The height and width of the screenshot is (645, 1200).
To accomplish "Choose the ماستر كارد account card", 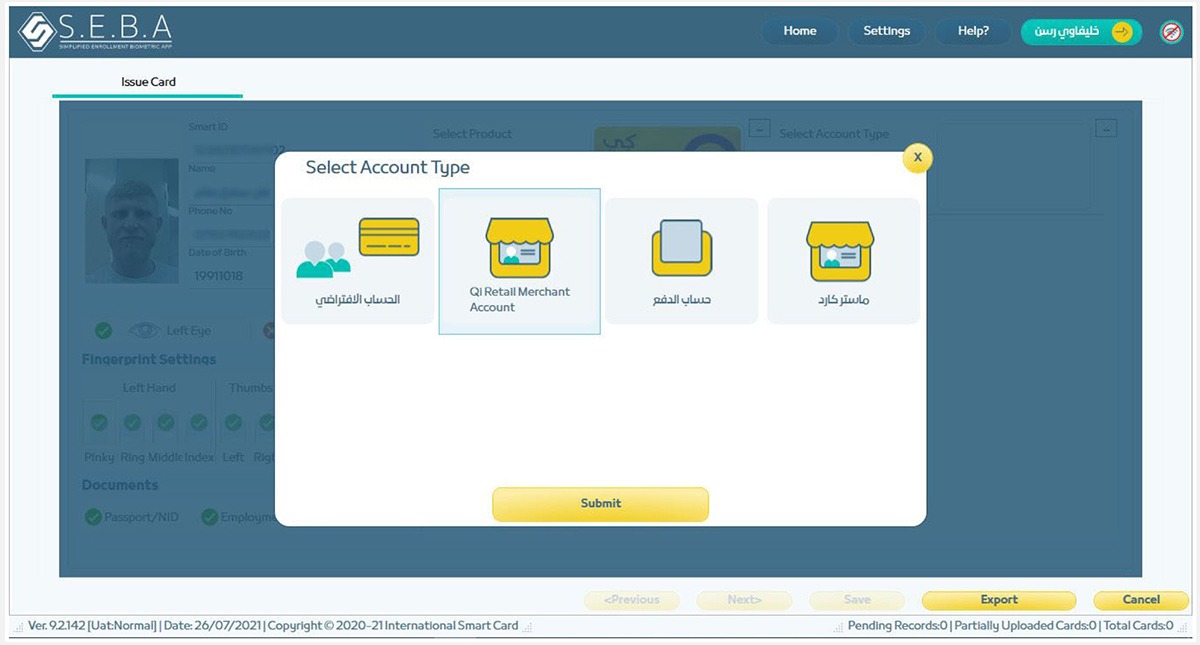I will [843, 261].
